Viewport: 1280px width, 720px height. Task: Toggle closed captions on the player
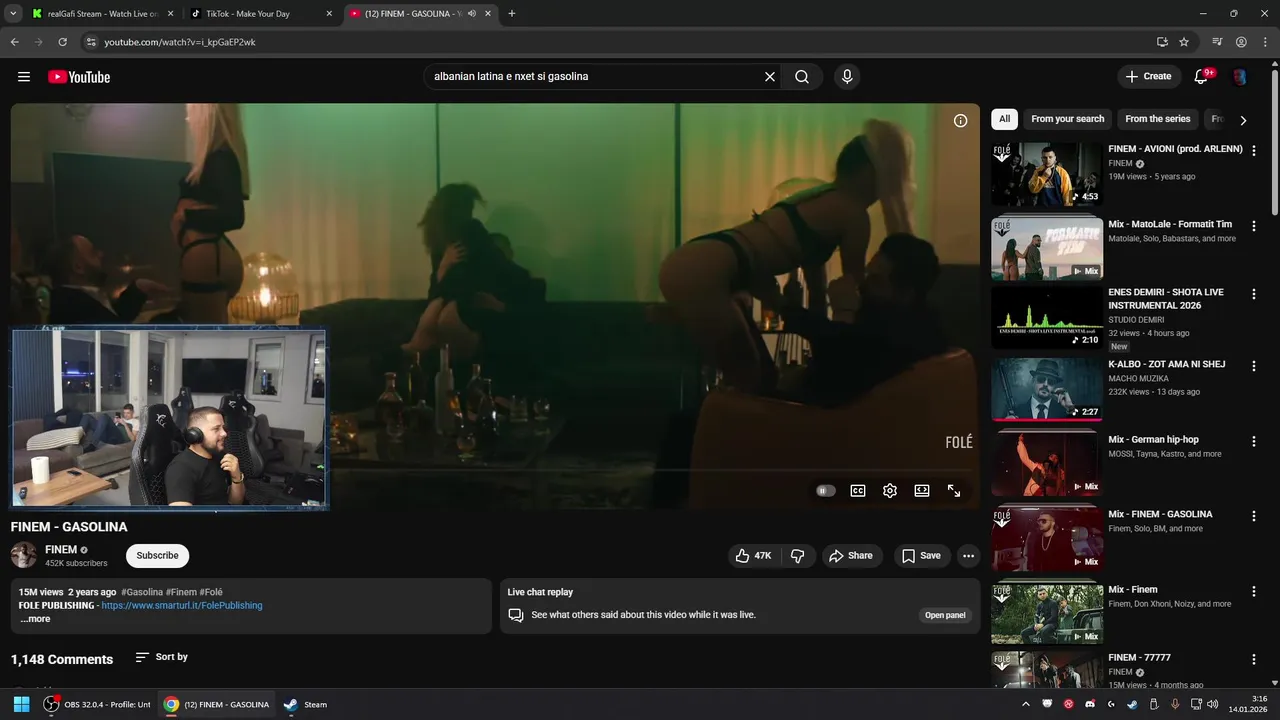858,491
